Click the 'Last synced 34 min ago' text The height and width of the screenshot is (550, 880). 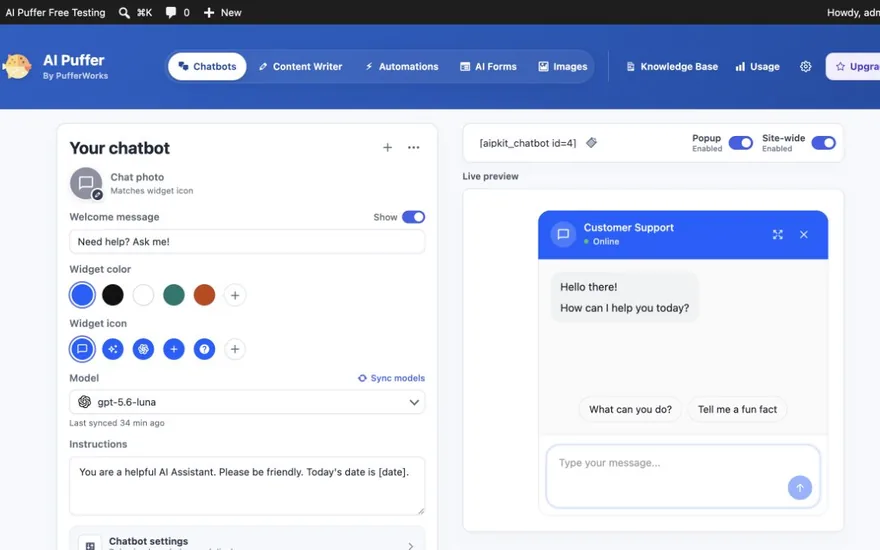coord(117,423)
